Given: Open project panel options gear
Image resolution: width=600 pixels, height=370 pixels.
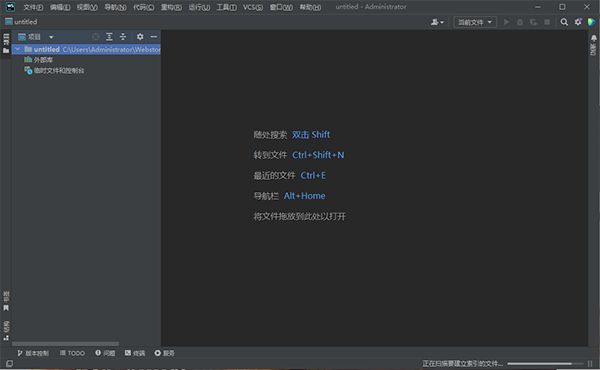Looking at the screenshot, I should pyautogui.click(x=140, y=37).
